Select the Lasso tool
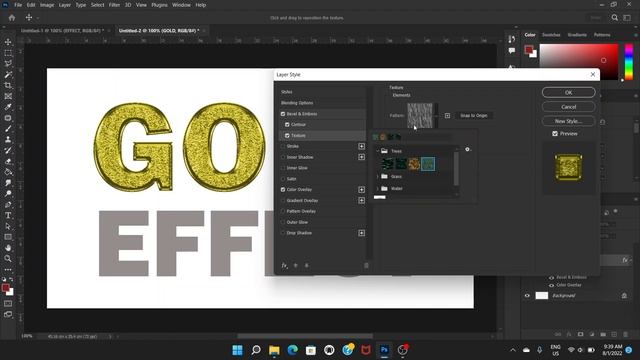 pos(8,64)
